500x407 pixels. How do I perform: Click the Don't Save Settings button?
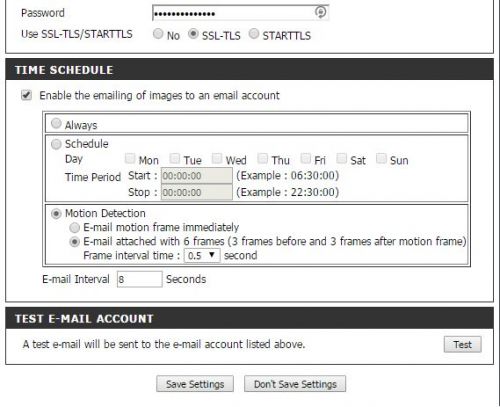[x=295, y=384]
